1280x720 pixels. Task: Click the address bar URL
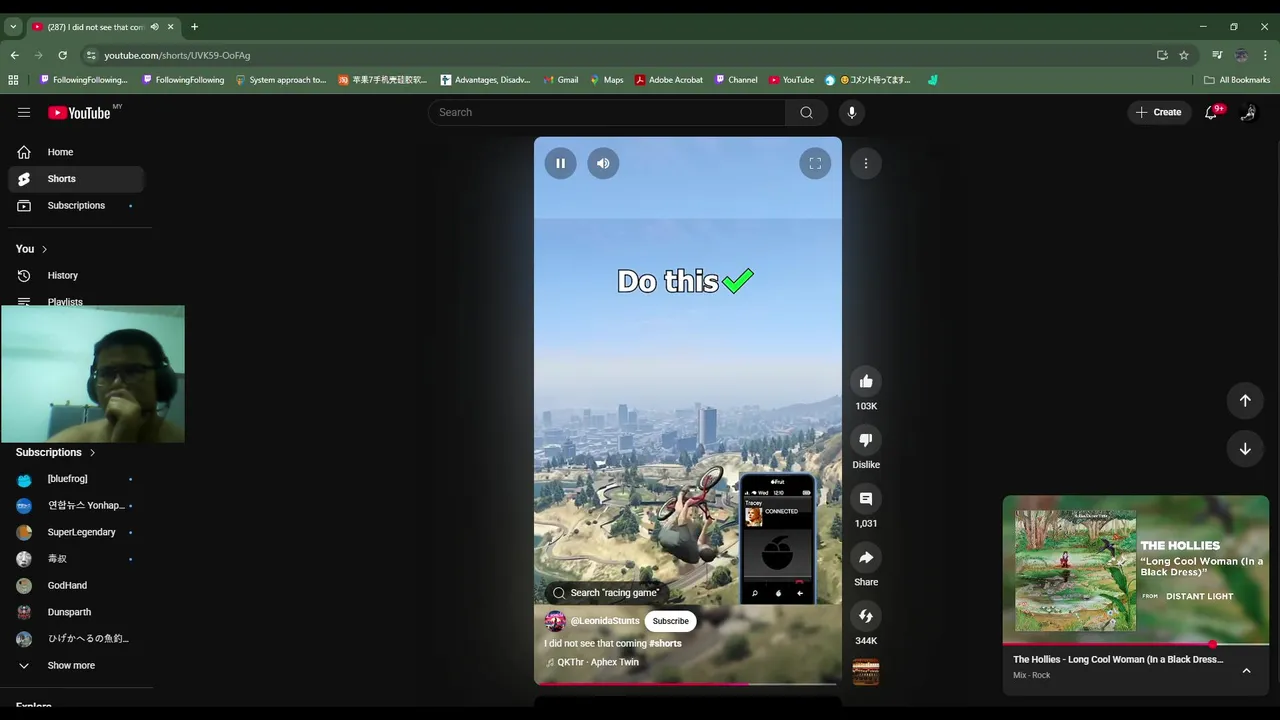pyautogui.click(x=177, y=55)
